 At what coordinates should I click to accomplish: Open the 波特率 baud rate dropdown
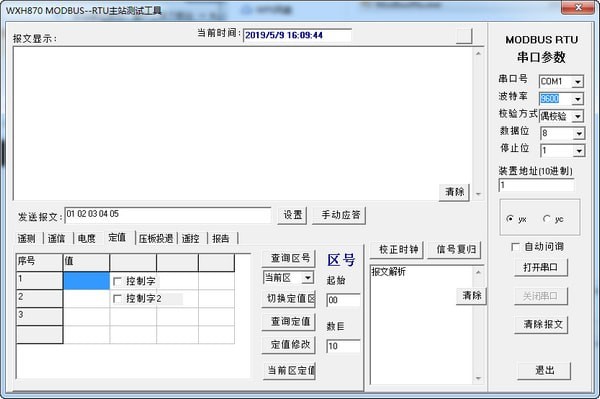[x=578, y=99]
